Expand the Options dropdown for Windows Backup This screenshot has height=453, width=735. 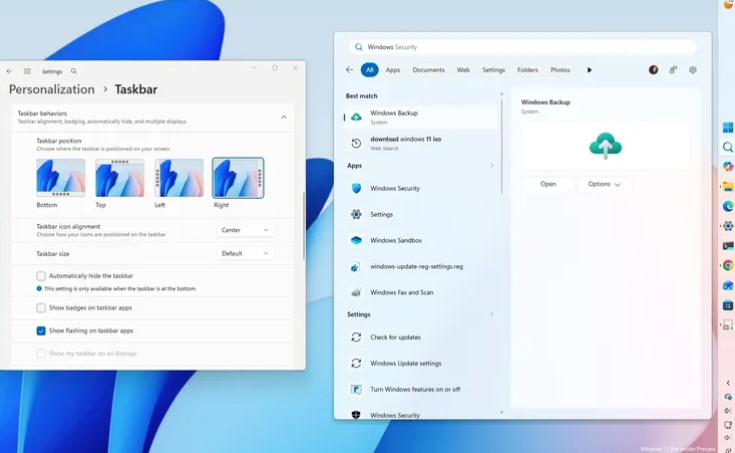click(604, 184)
